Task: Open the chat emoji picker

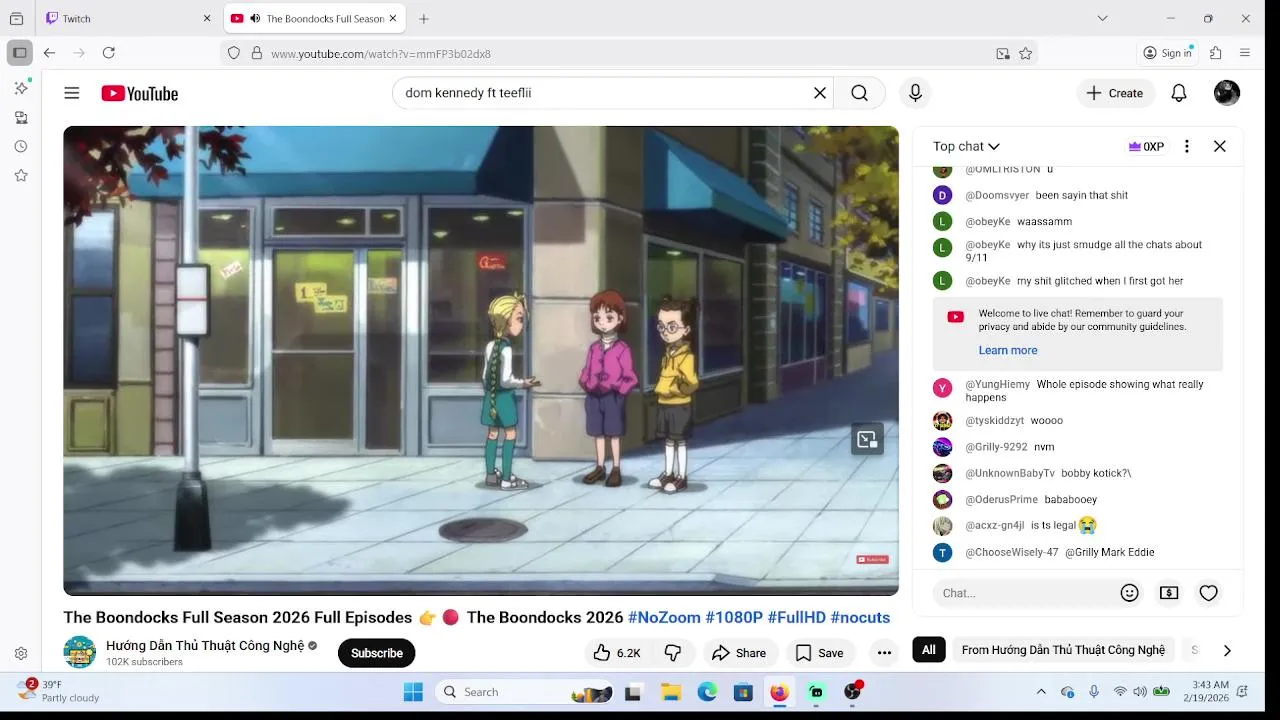Action: click(1130, 593)
